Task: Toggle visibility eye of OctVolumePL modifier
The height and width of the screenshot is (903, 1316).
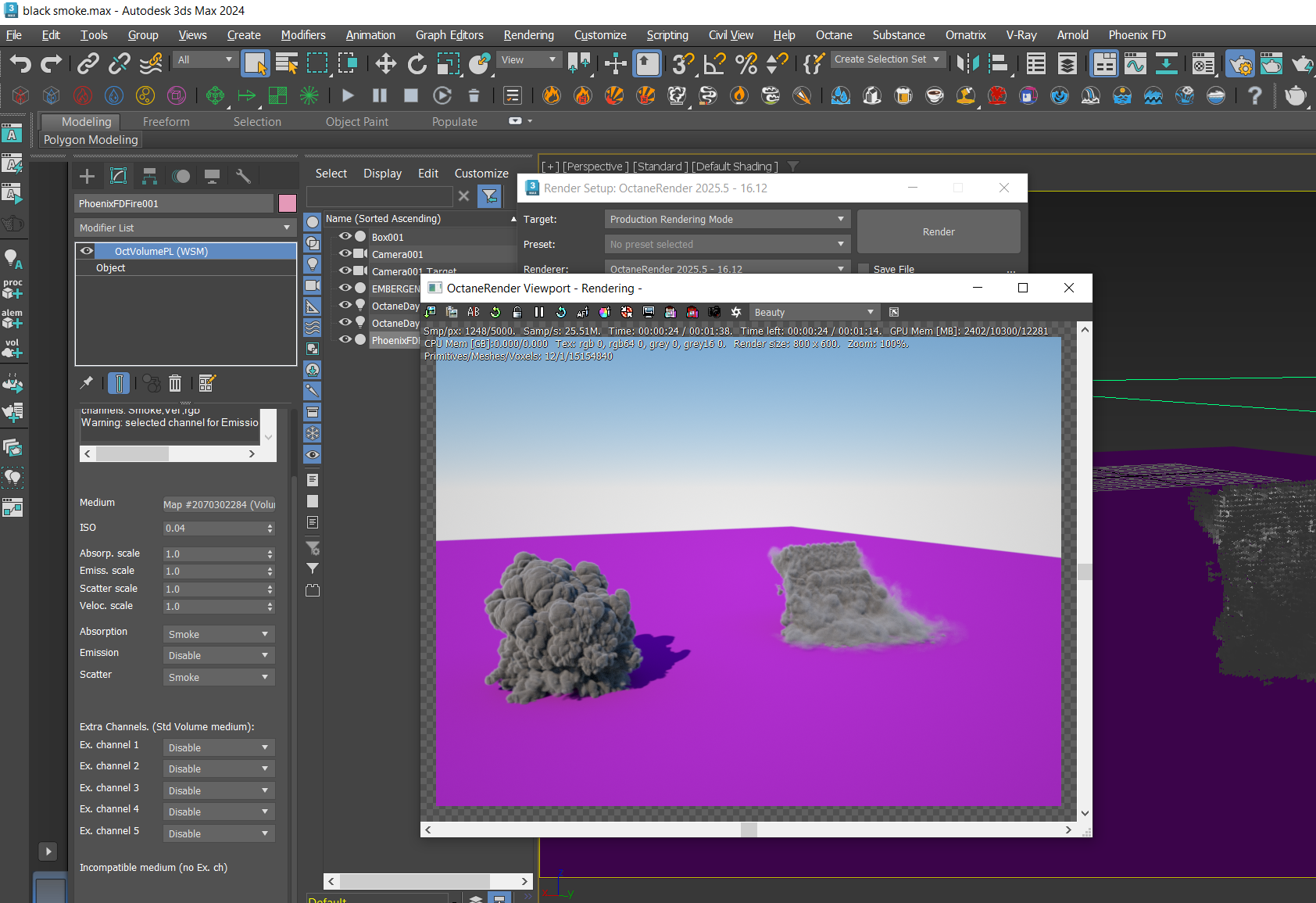Action: pos(87,251)
